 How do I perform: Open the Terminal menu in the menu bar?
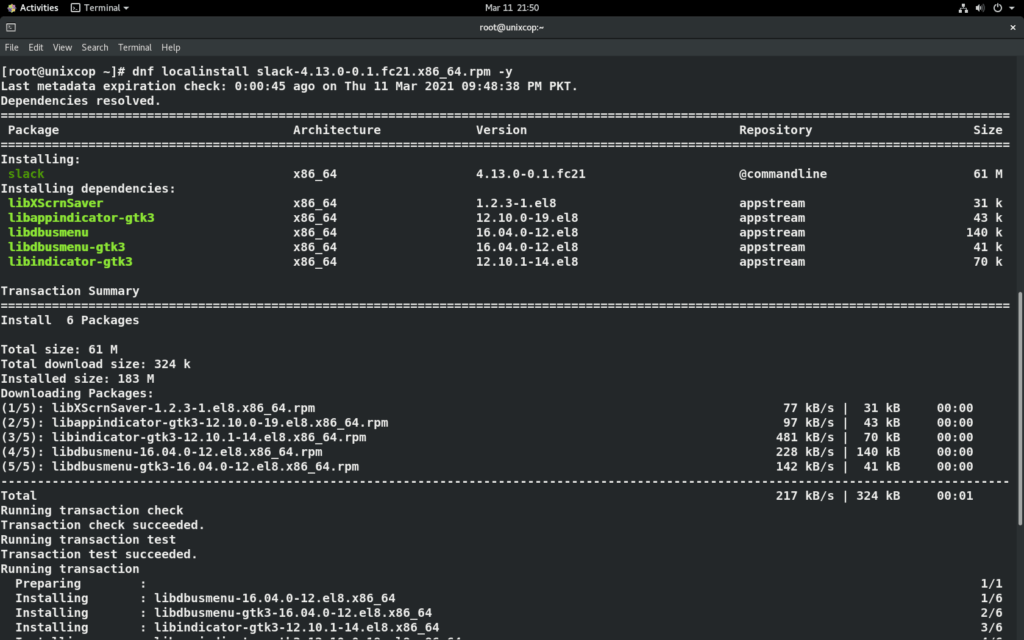coord(135,48)
